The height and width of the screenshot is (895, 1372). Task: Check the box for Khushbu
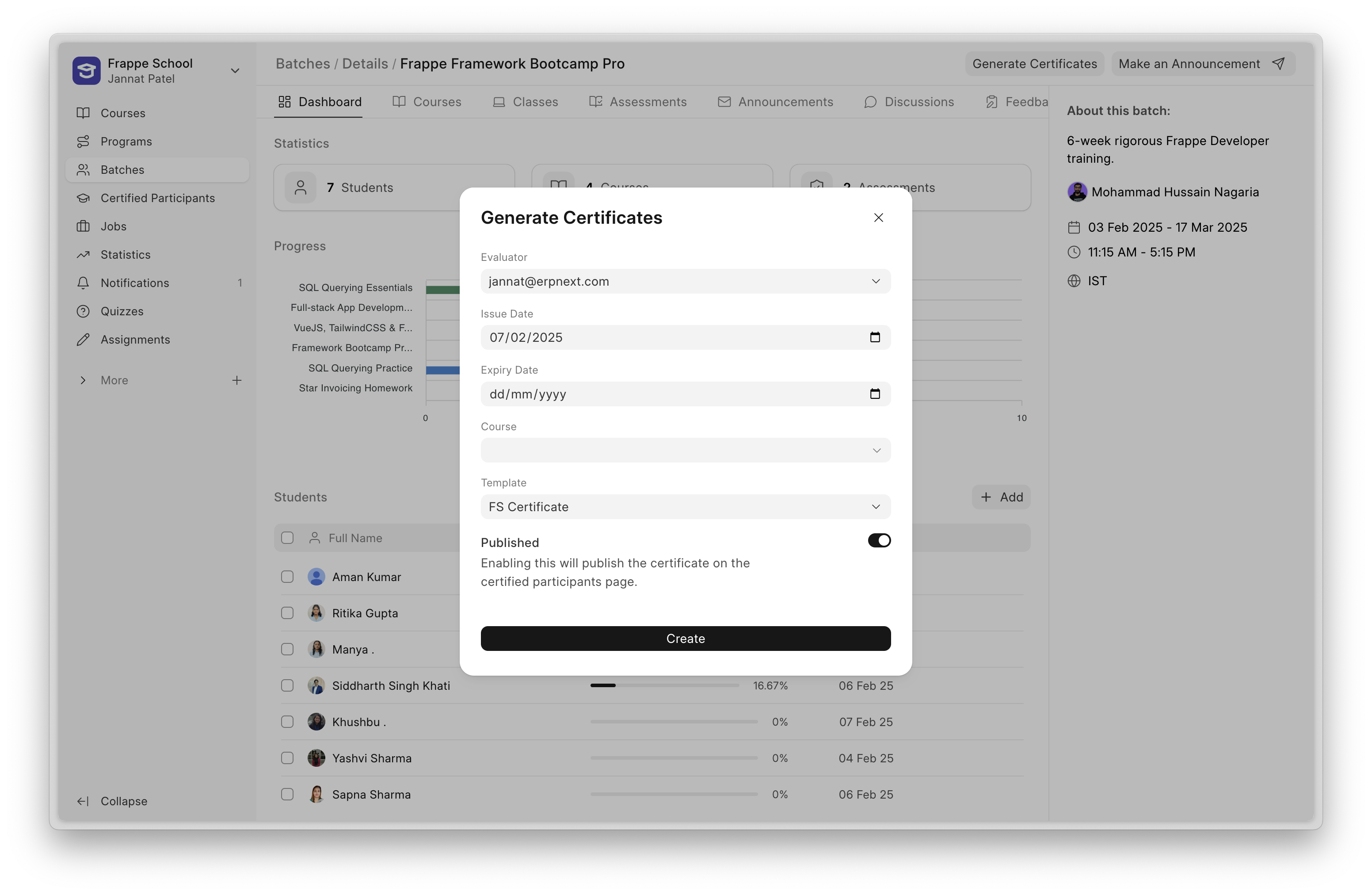pos(287,722)
